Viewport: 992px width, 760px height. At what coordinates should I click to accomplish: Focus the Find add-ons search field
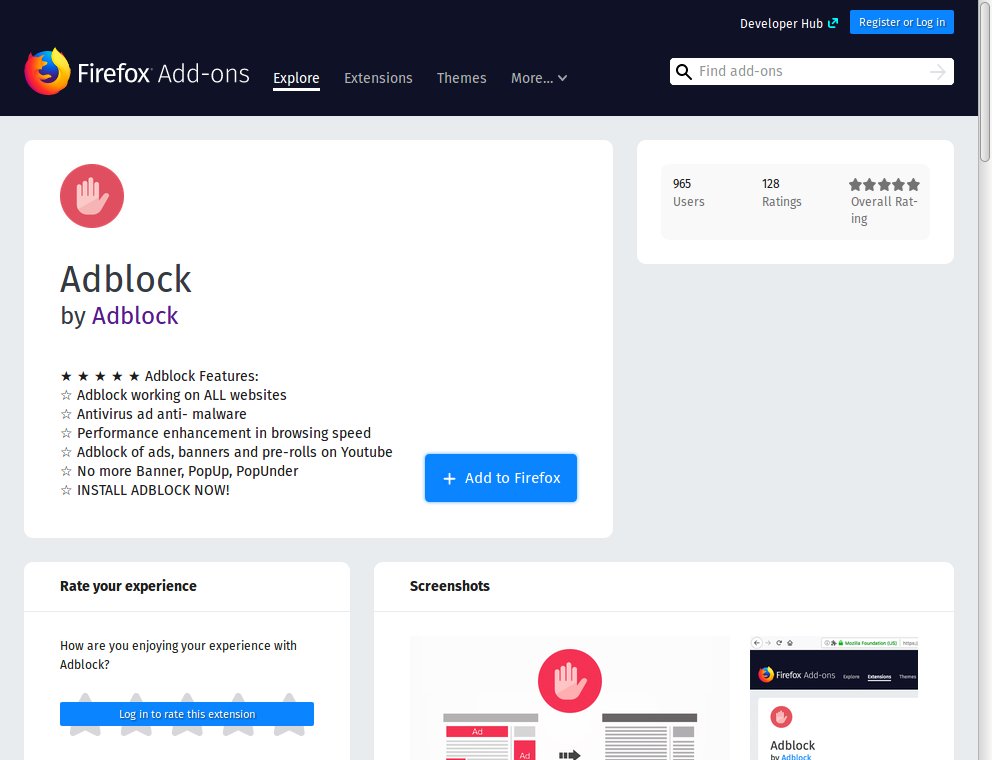(x=812, y=72)
